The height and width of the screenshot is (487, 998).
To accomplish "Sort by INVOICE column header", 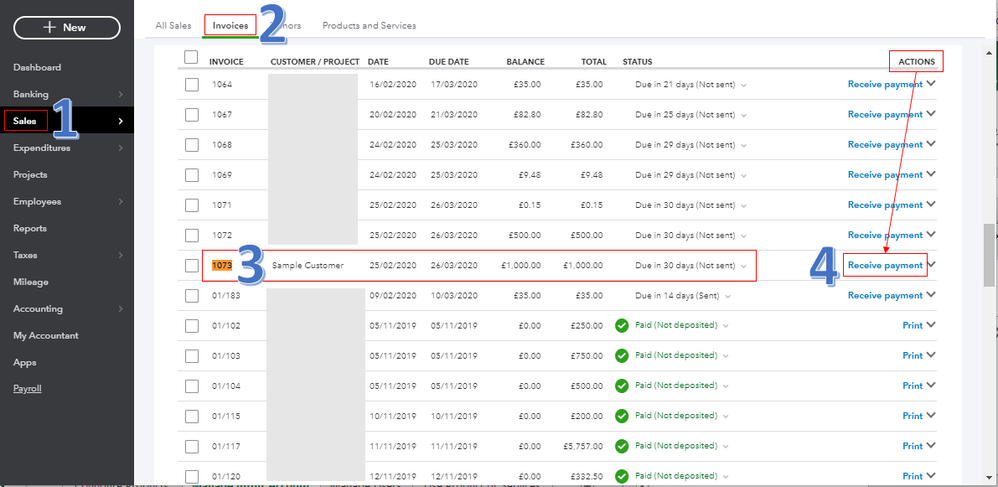I will [x=227, y=62].
